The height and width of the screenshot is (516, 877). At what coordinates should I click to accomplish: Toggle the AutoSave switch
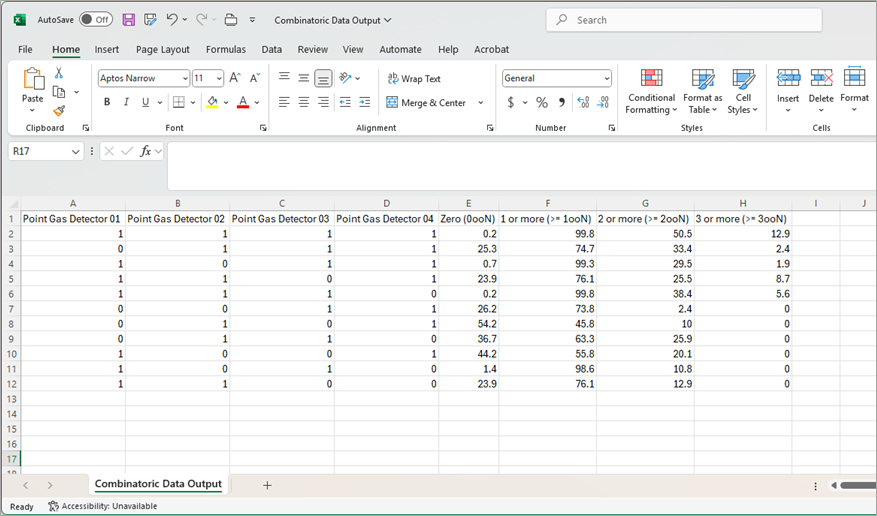[x=95, y=20]
